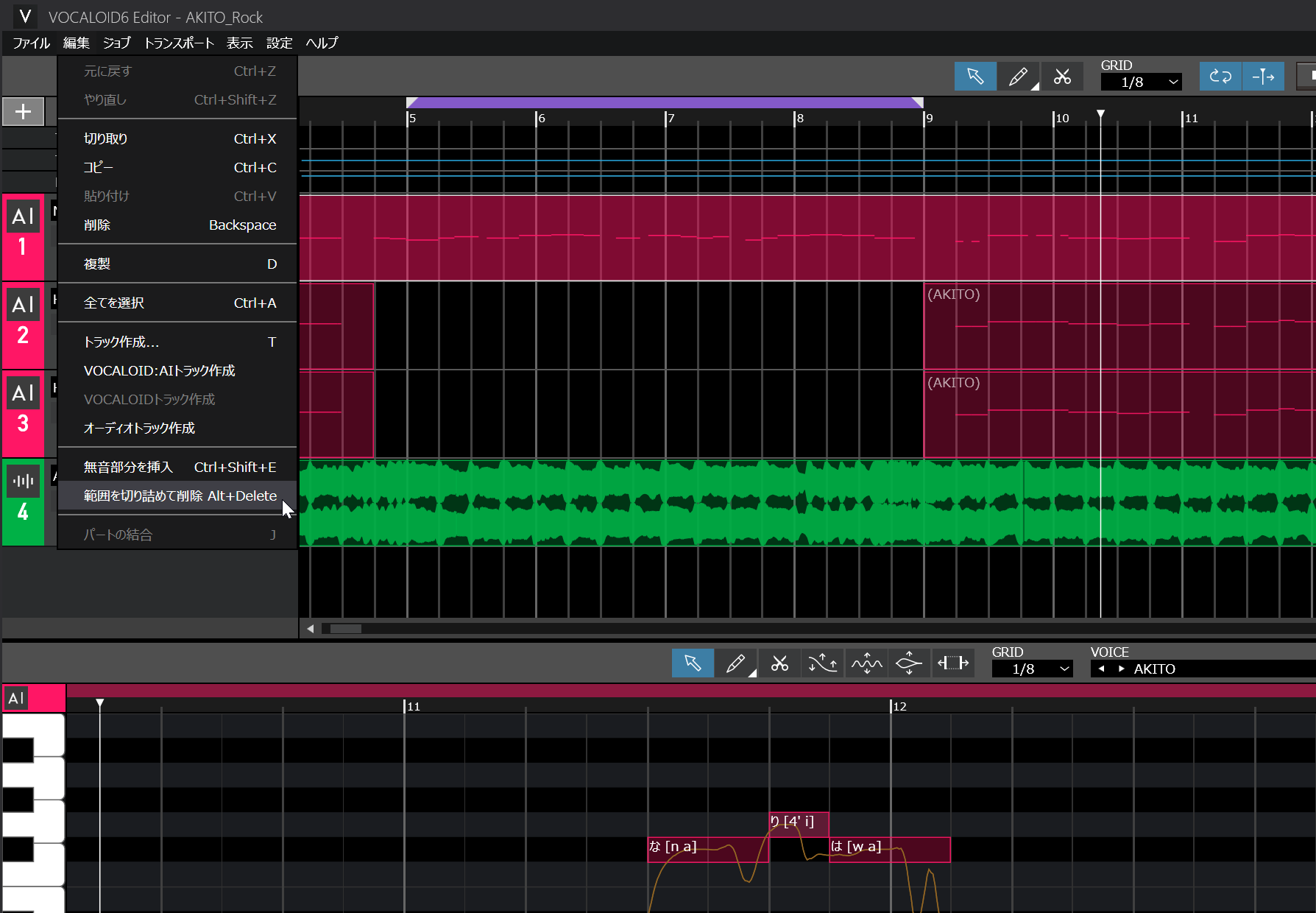Toggle the auto-scroll playhead button
Viewport: 1316px width, 913px height.
[x=1263, y=77]
